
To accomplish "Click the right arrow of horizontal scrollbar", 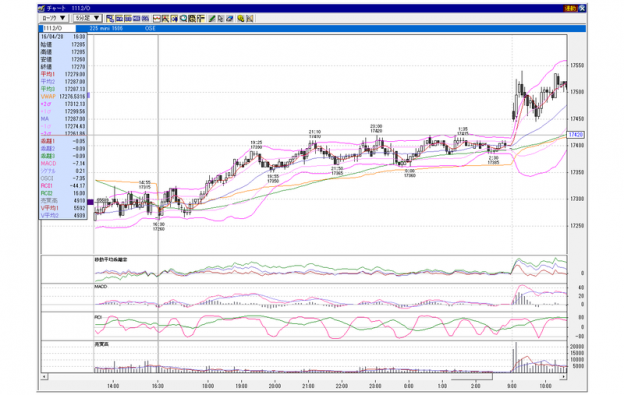I will pos(564,376).
